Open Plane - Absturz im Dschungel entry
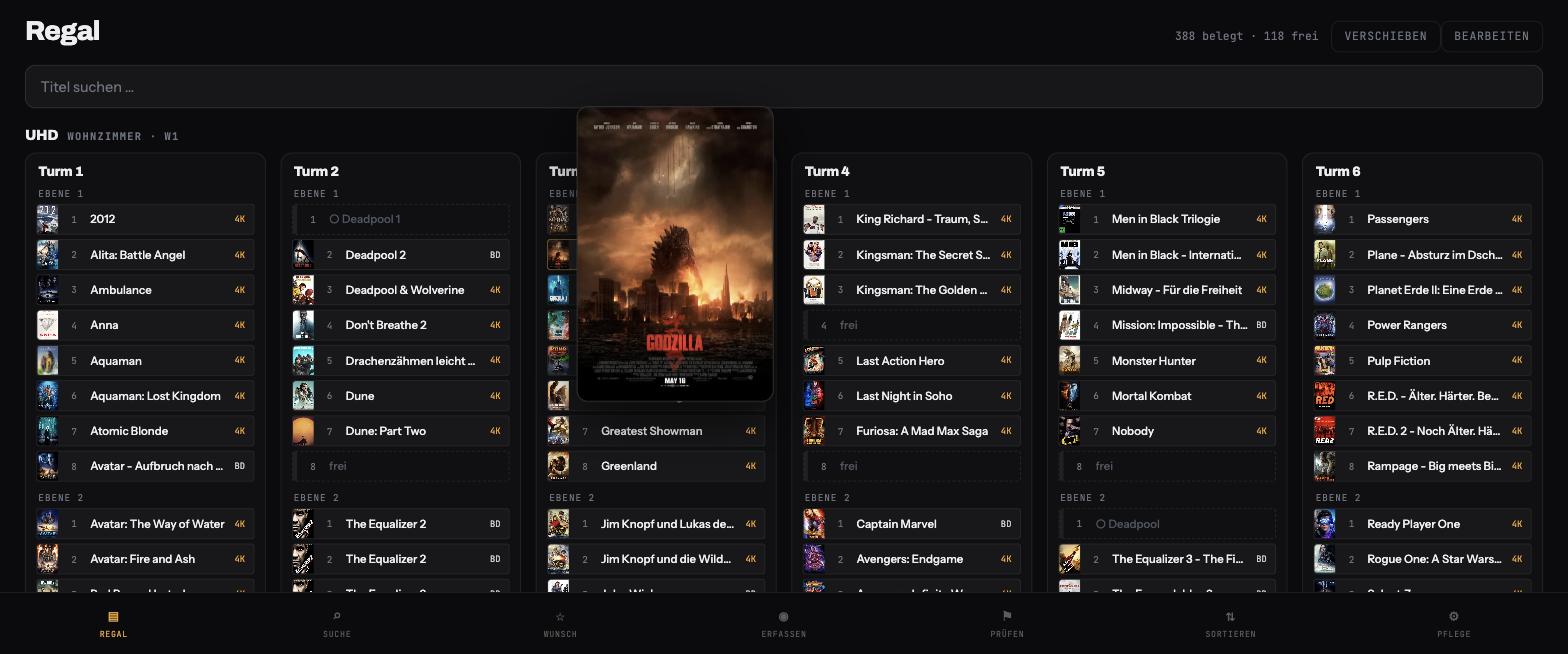This screenshot has width=1568, height=654. point(1423,255)
